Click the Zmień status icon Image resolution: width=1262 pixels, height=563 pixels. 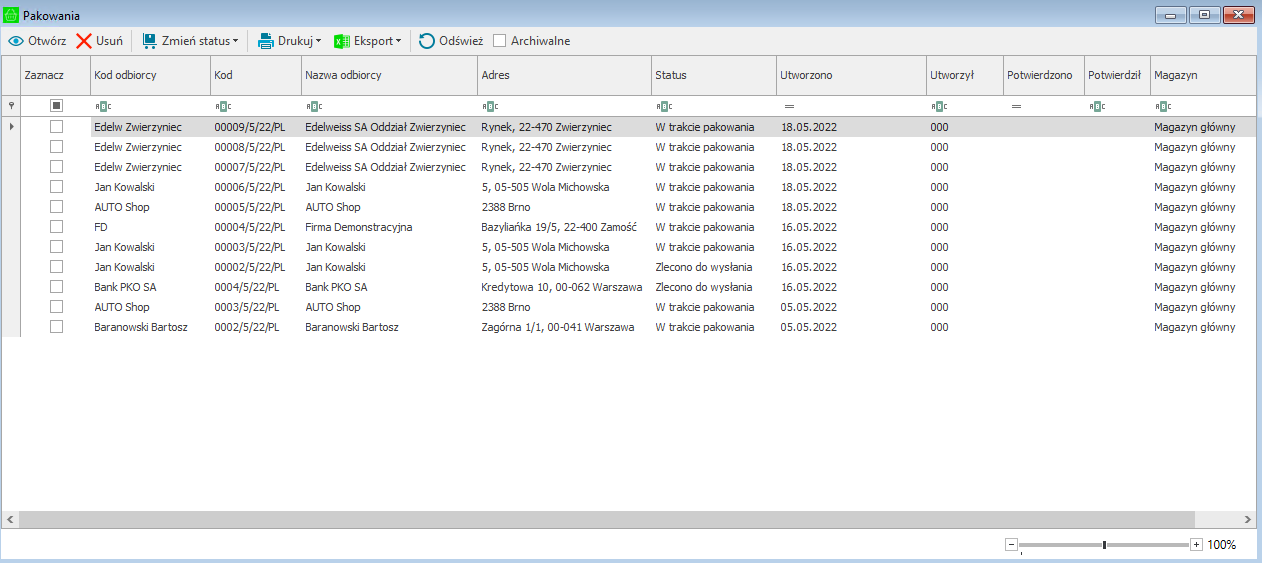tap(149, 41)
